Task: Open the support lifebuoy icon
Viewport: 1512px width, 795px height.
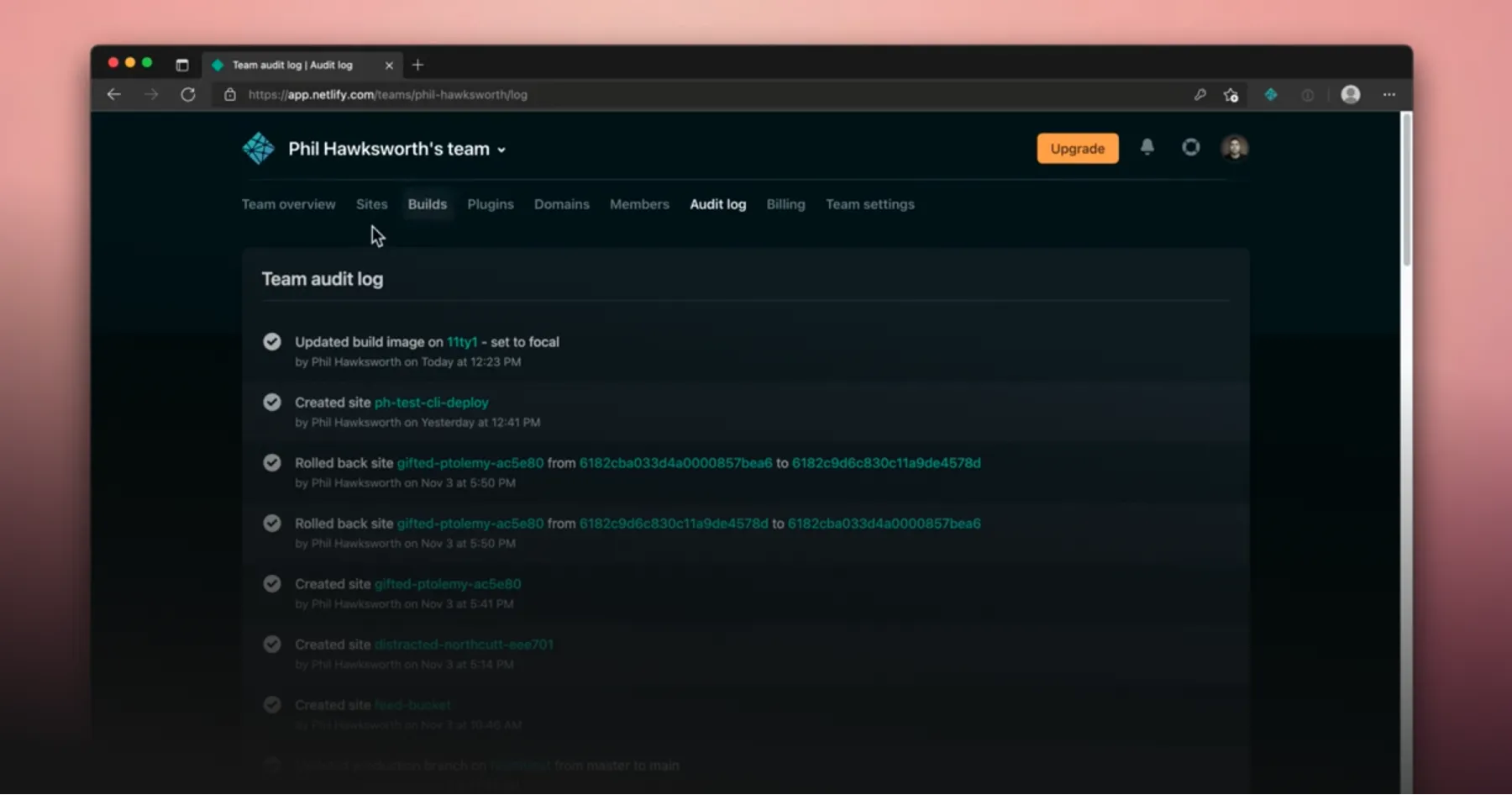Action: (x=1190, y=148)
